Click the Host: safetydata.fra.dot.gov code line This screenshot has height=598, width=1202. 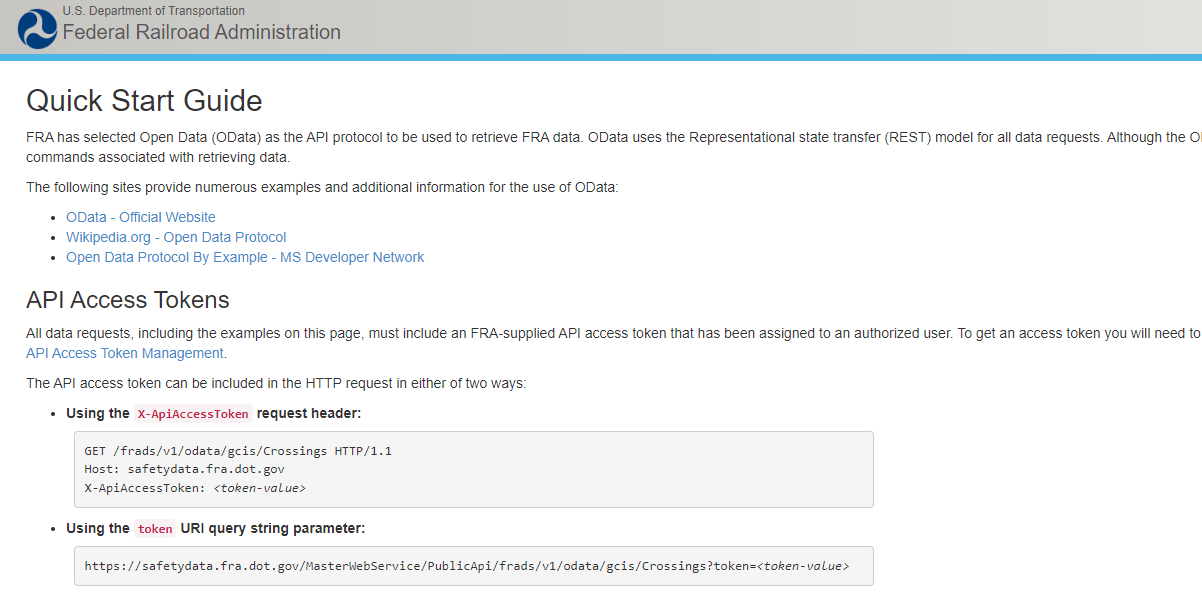coord(185,469)
